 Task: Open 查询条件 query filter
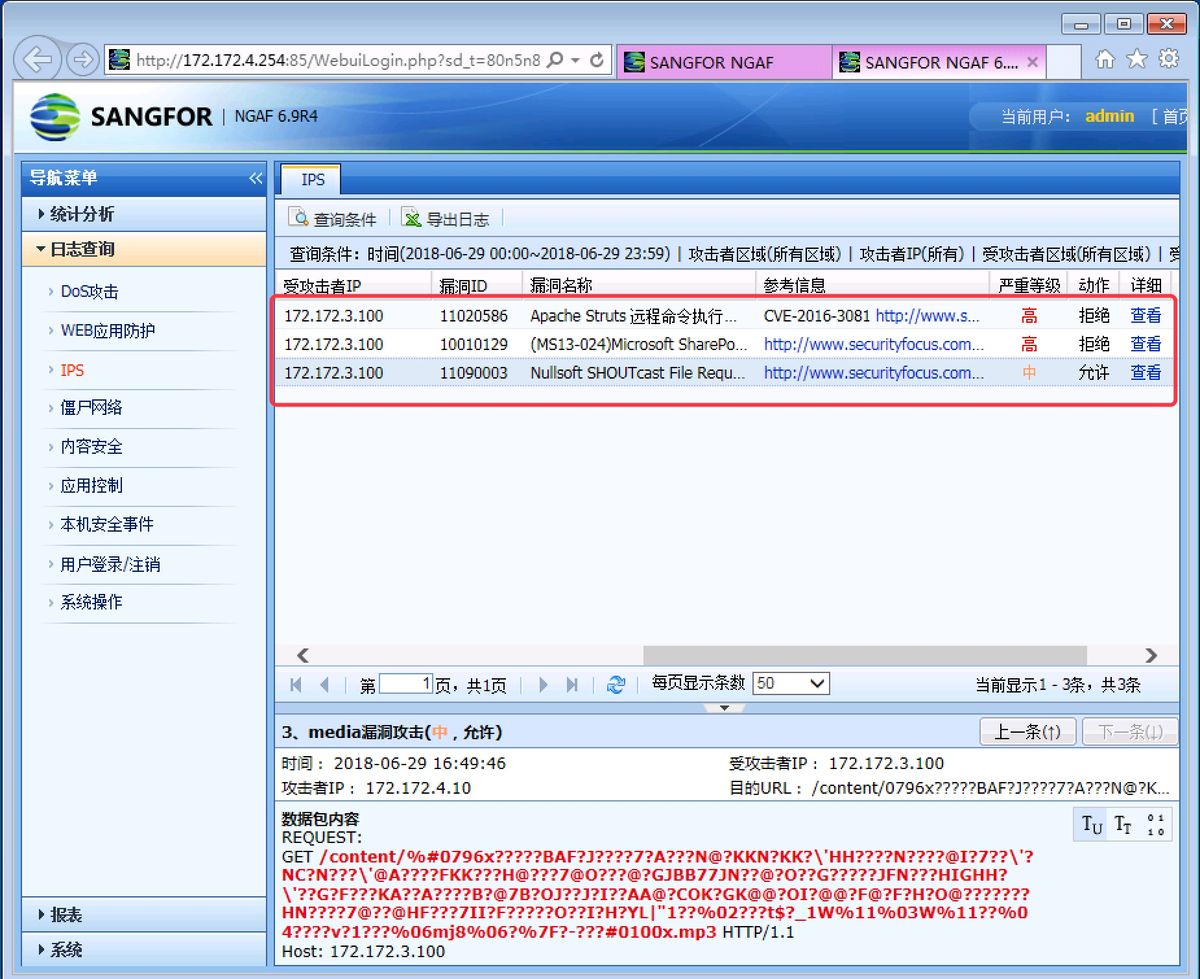333,218
